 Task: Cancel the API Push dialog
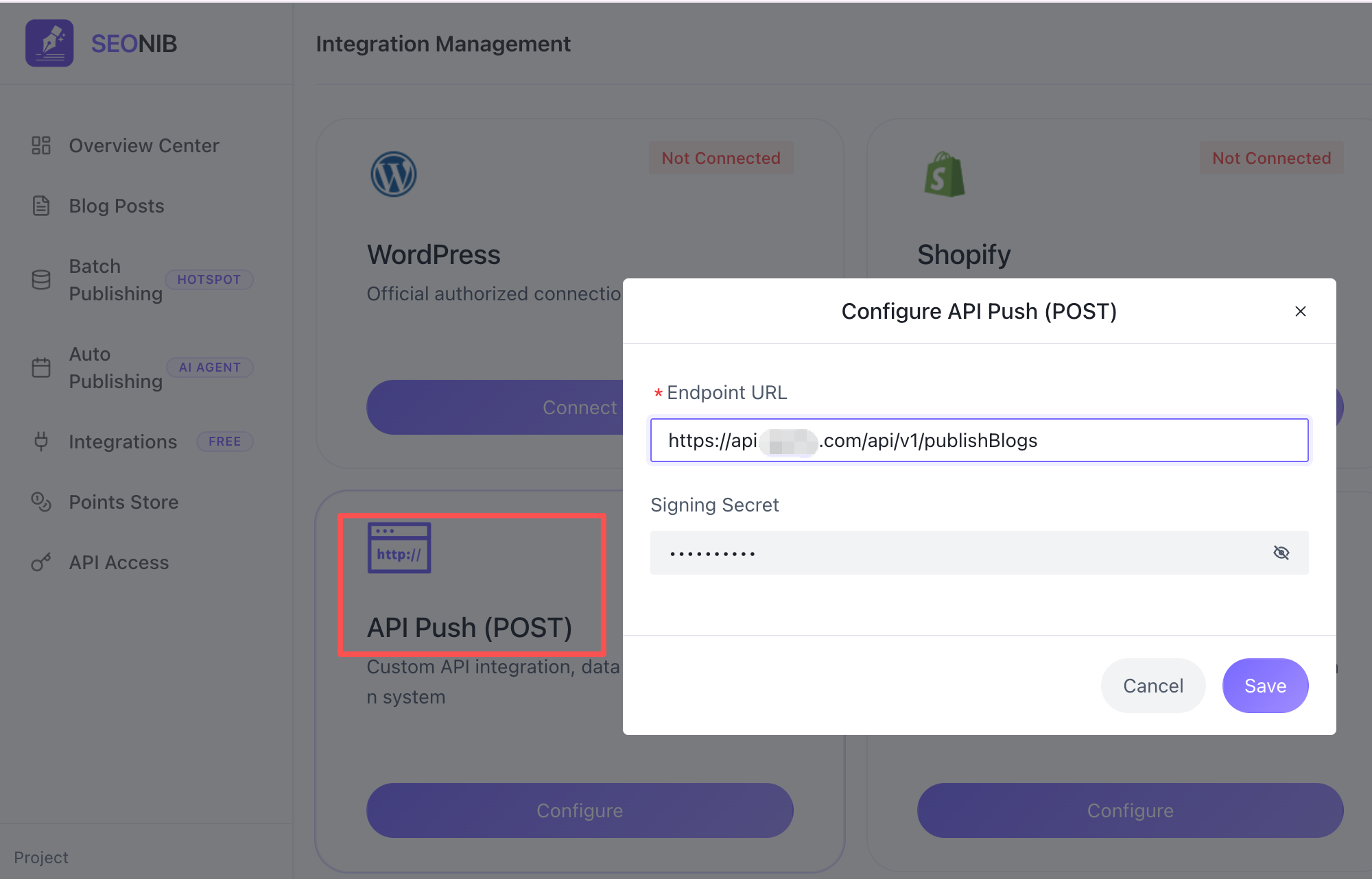pos(1152,686)
